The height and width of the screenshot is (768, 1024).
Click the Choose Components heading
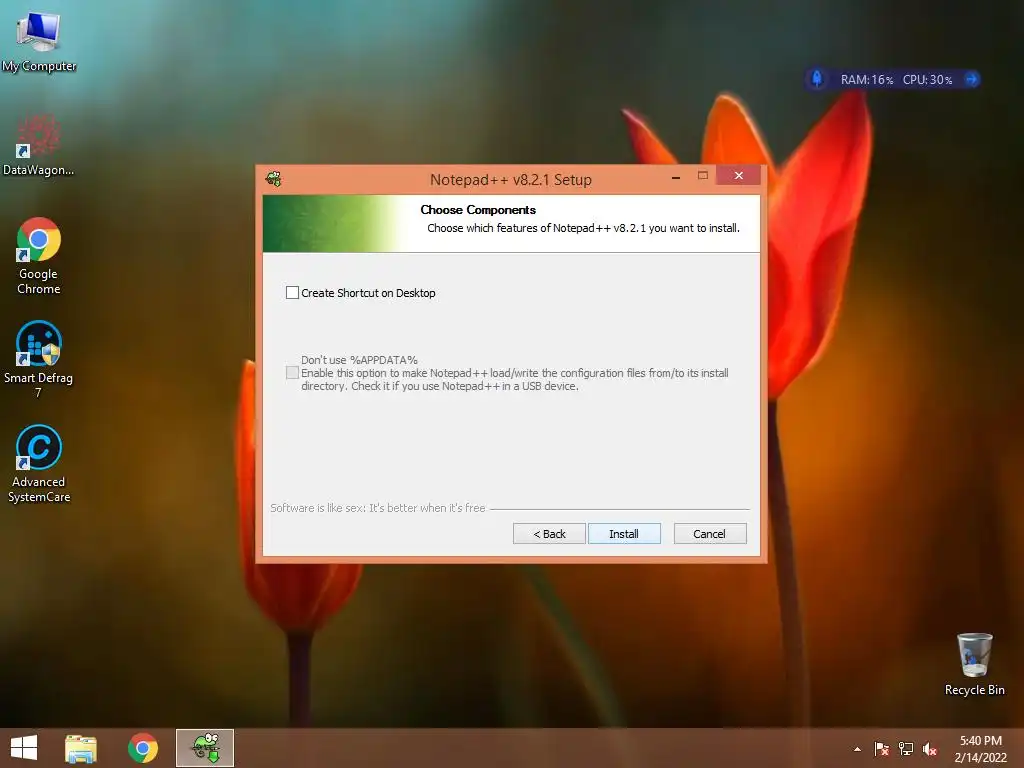coord(478,210)
